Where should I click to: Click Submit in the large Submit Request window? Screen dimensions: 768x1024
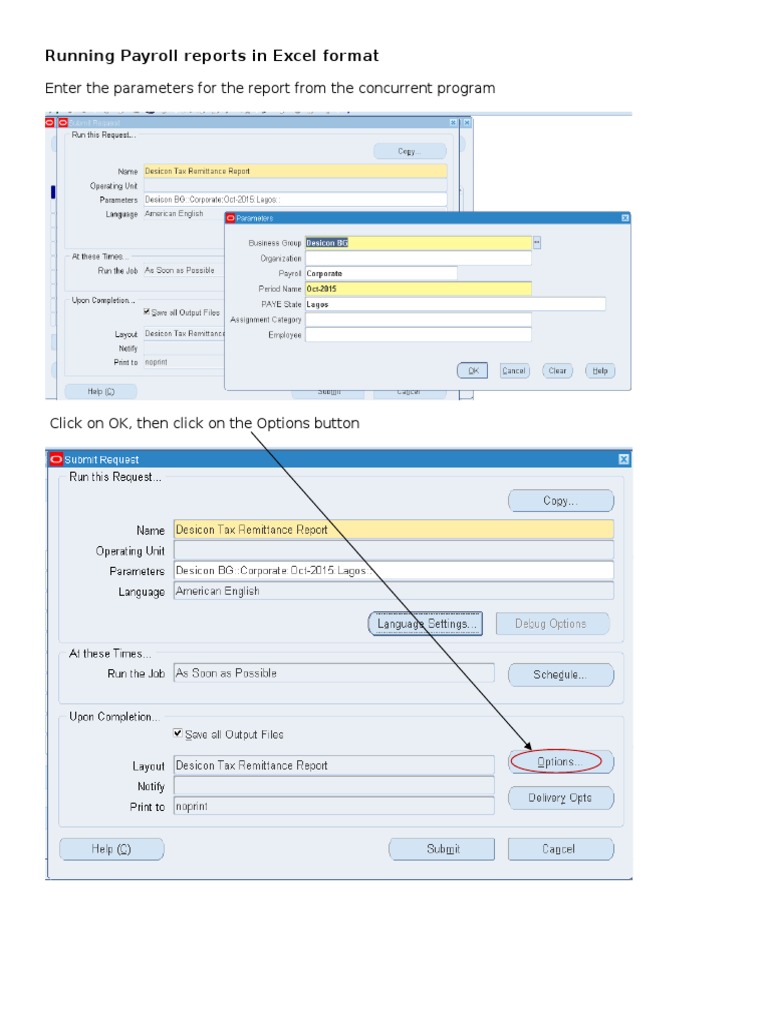(x=442, y=849)
